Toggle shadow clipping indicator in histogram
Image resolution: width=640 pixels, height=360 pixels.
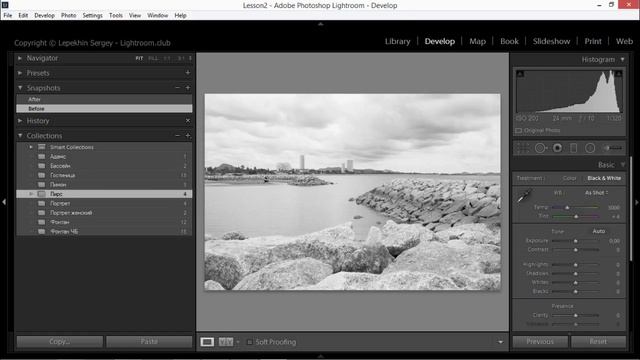click(520, 74)
